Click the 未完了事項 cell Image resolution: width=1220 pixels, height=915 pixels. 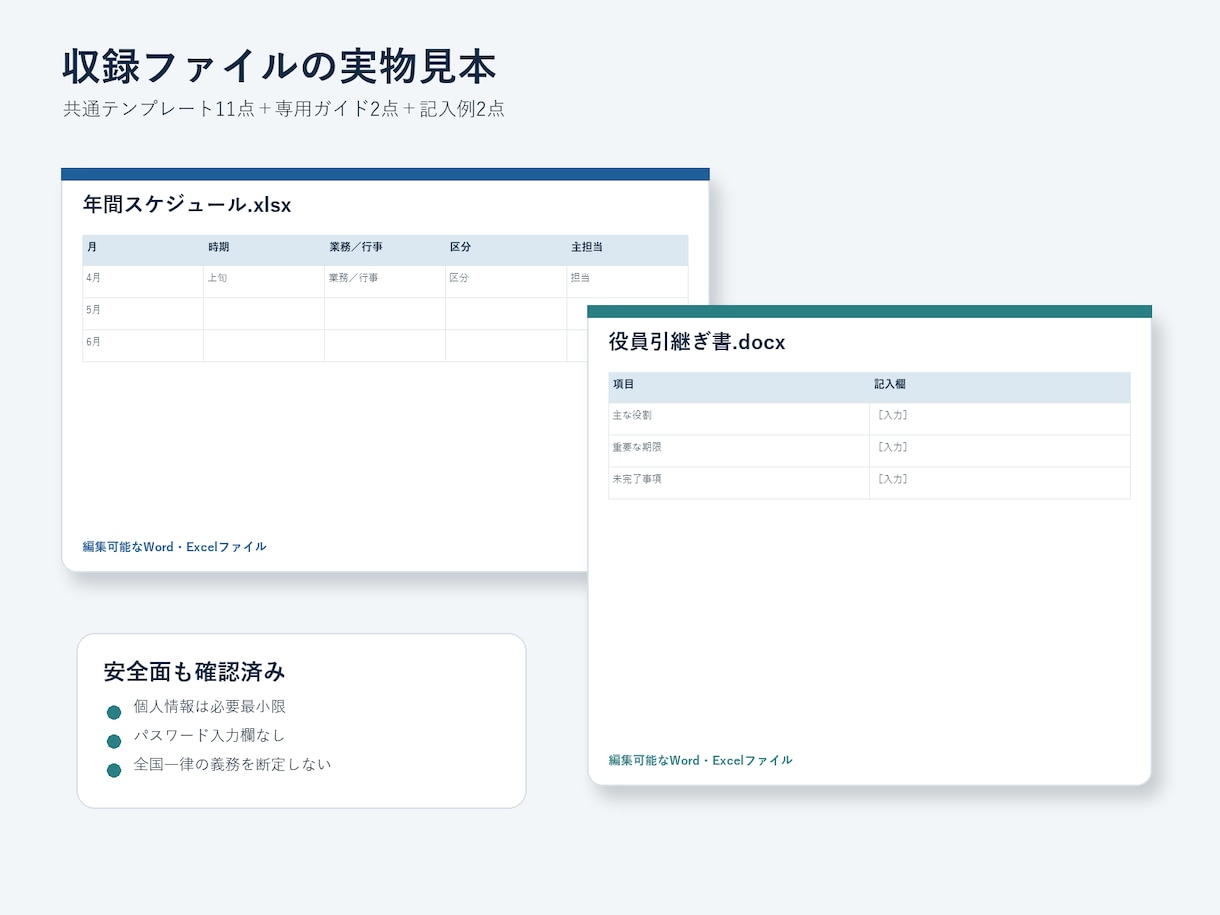click(739, 483)
